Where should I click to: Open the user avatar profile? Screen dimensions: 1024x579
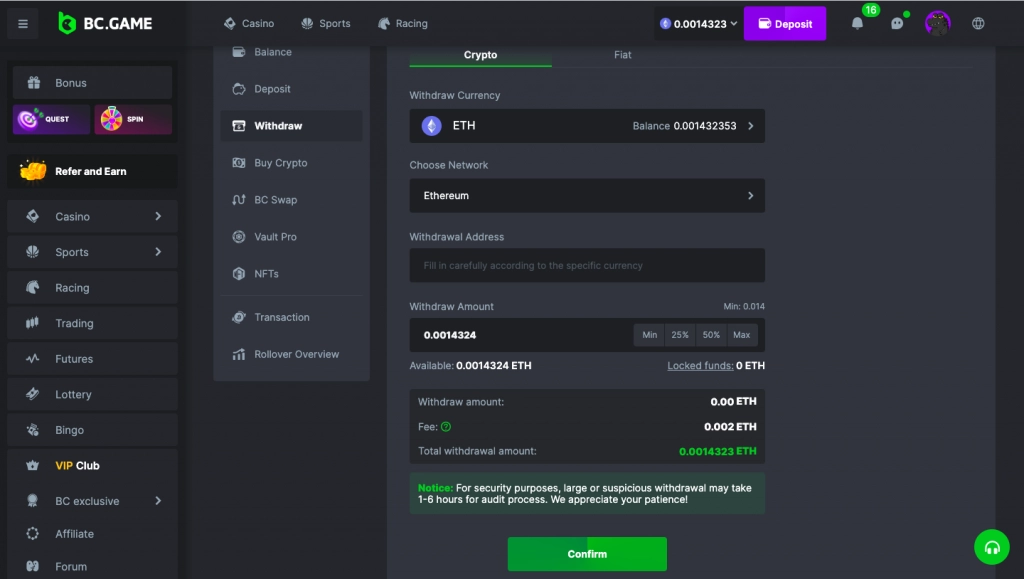coord(937,23)
